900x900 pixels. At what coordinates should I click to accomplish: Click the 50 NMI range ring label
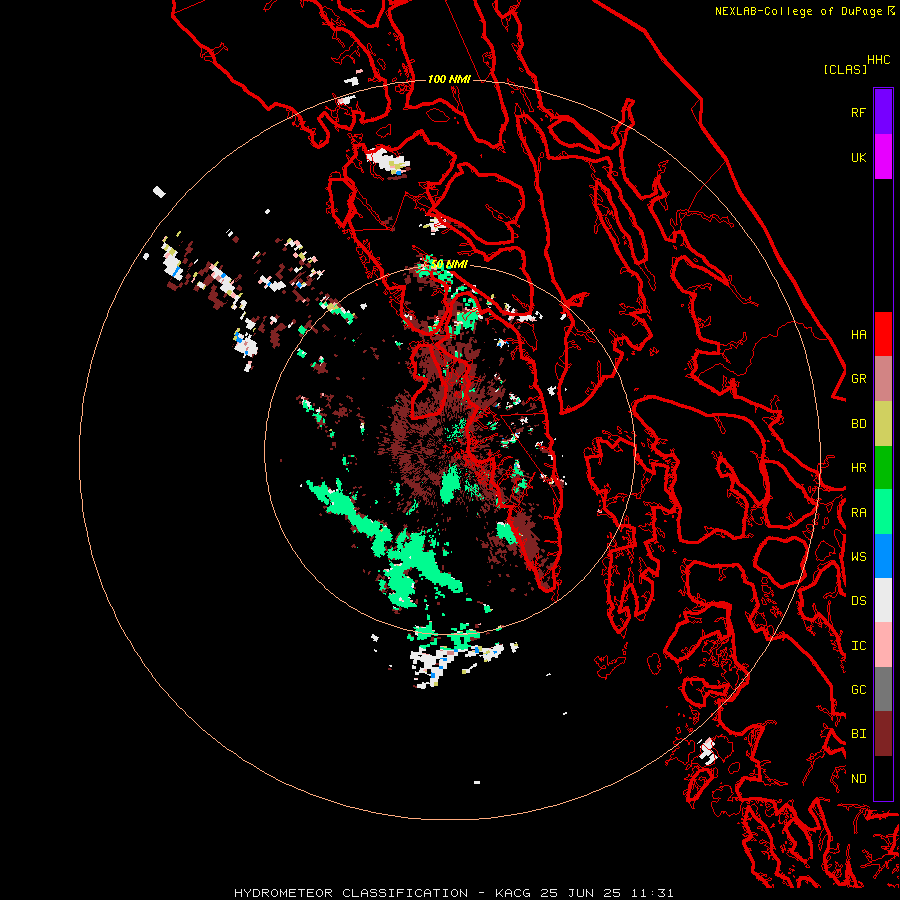coord(449,265)
